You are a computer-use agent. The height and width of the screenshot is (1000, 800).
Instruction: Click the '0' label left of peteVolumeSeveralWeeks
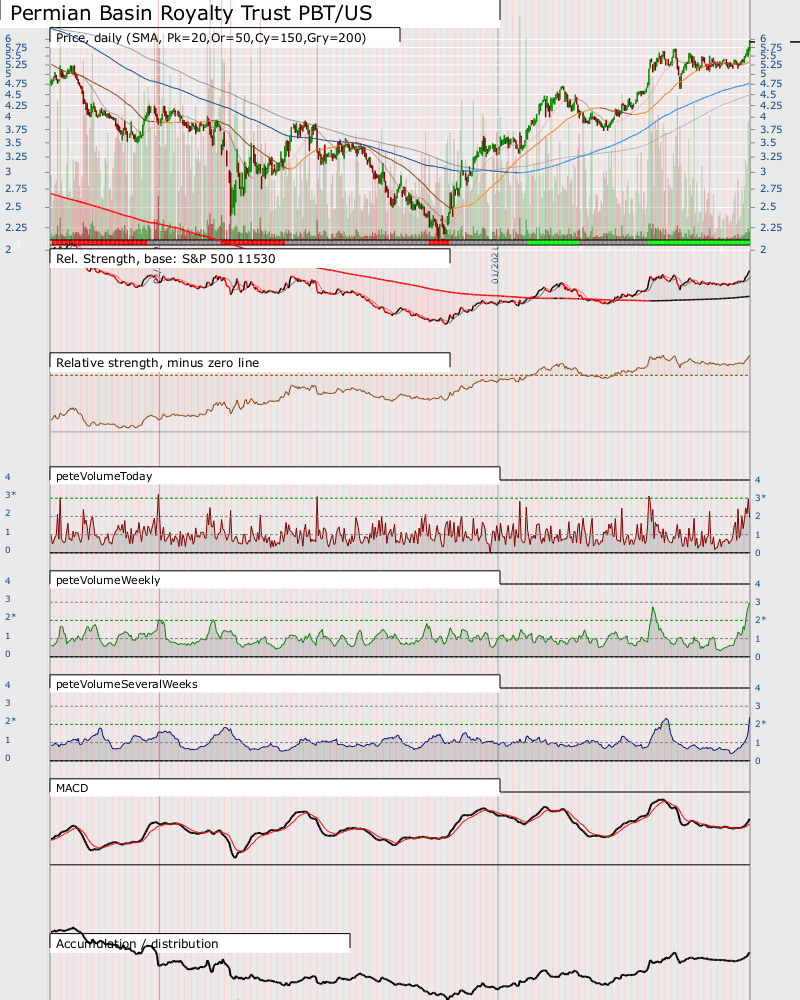click(8, 758)
